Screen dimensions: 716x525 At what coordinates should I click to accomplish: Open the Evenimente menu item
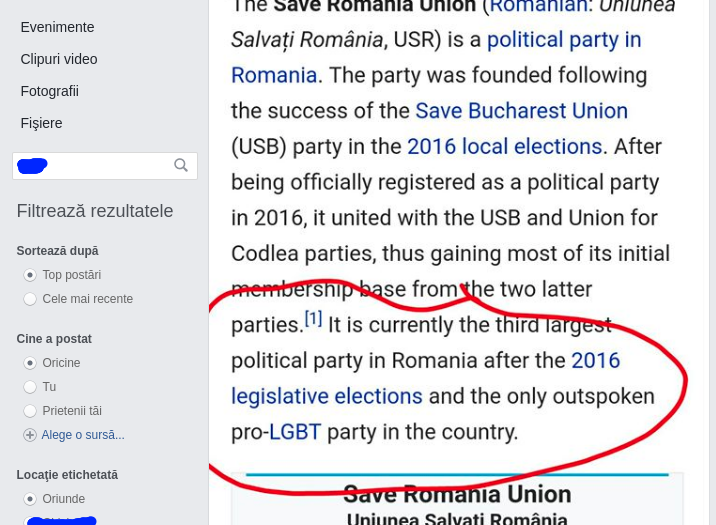(57, 27)
